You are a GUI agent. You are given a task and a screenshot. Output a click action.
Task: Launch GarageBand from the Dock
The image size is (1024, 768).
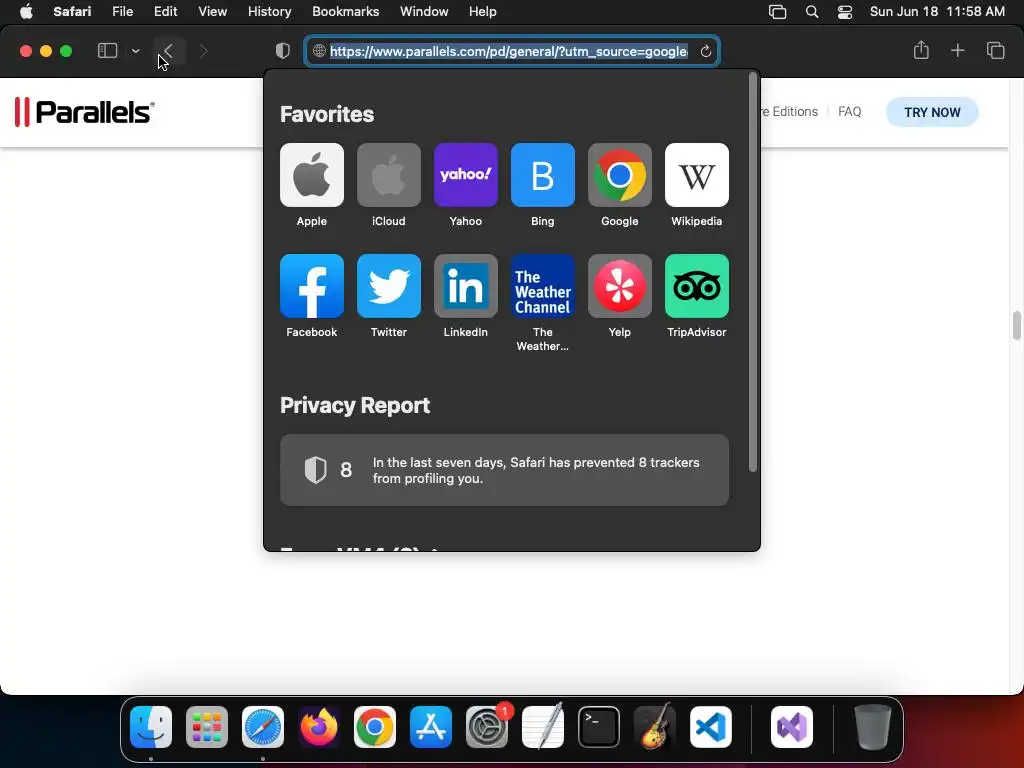tap(655, 727)
